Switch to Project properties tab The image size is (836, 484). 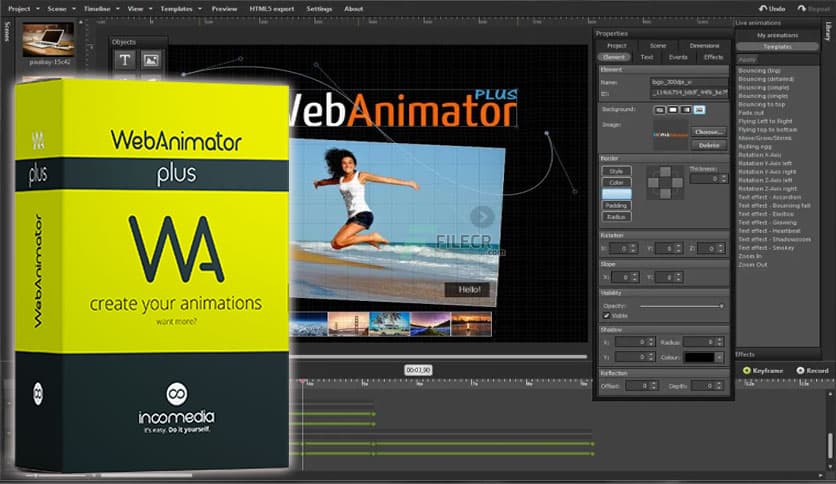click(x=617, y=46)
